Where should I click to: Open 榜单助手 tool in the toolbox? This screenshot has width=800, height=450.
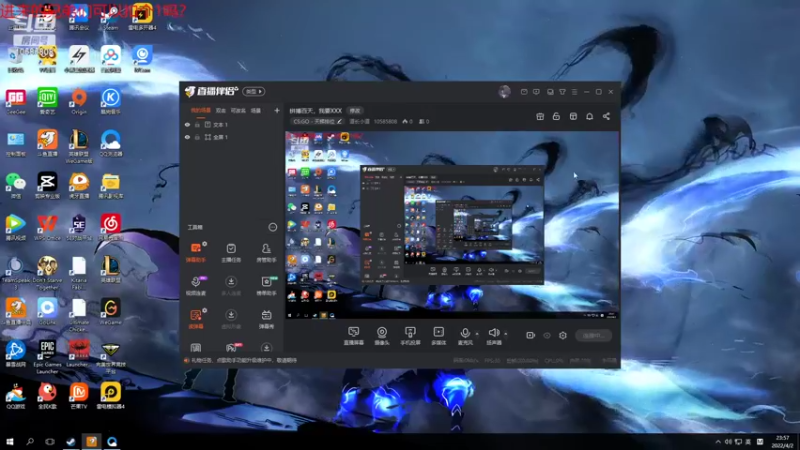coord(266,286)
